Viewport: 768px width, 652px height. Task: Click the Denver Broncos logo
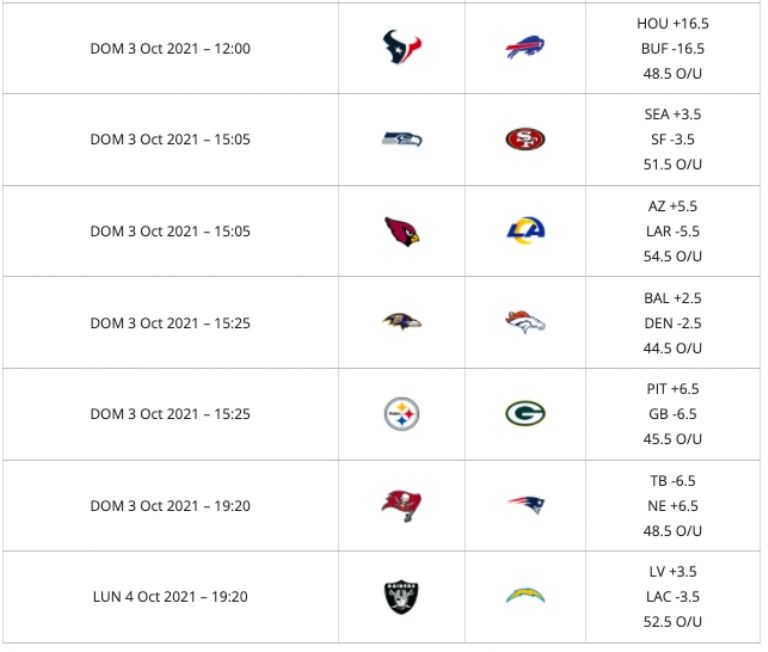[525, 322]
